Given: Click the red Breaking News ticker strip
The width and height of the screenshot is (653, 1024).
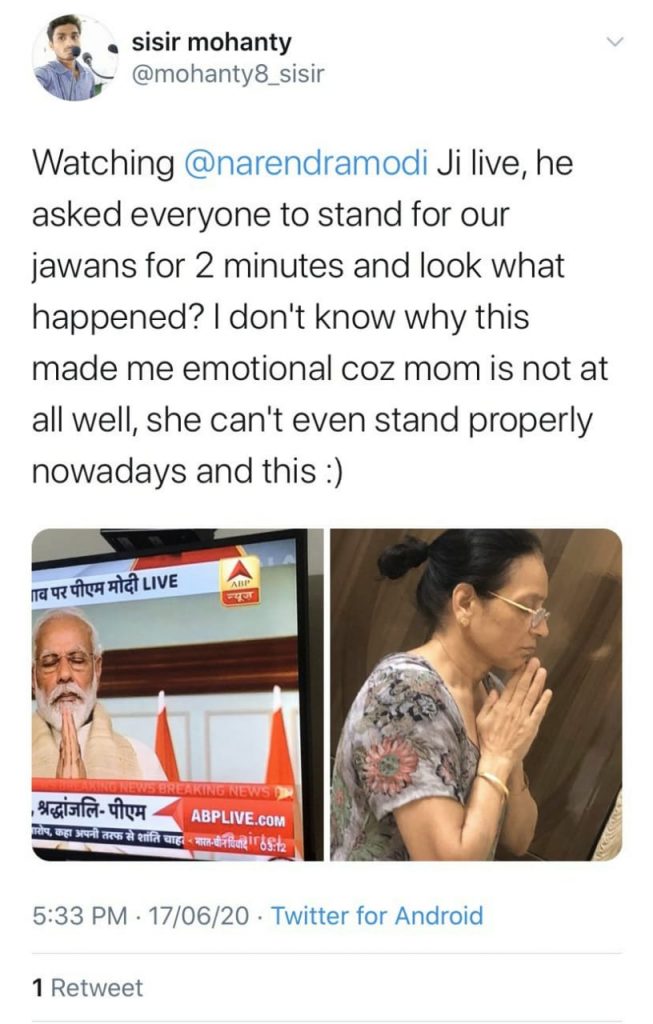Looking at the screenshot, I should pos(163,788).
